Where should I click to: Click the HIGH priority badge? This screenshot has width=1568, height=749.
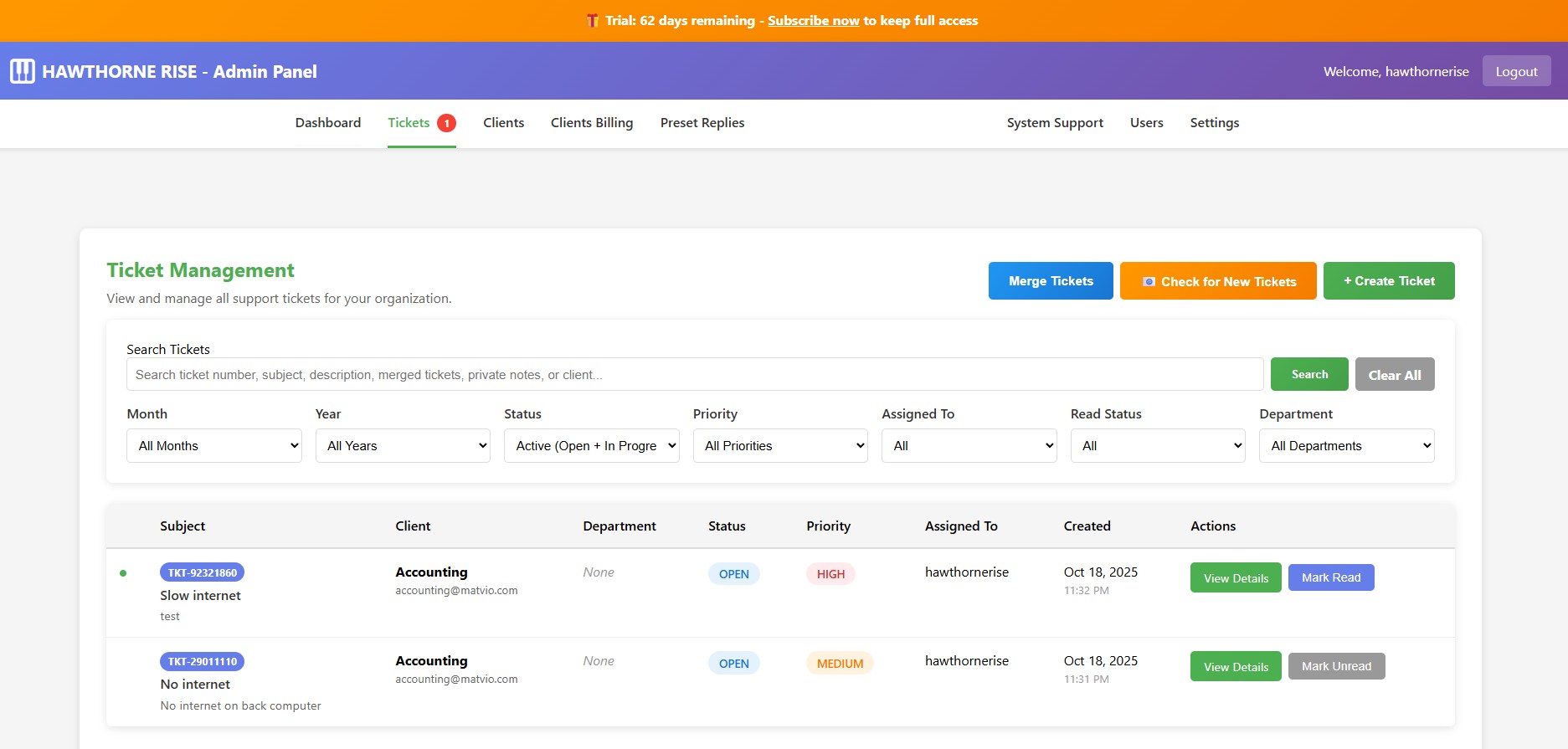pyautogui.click(x=830, y=574)
